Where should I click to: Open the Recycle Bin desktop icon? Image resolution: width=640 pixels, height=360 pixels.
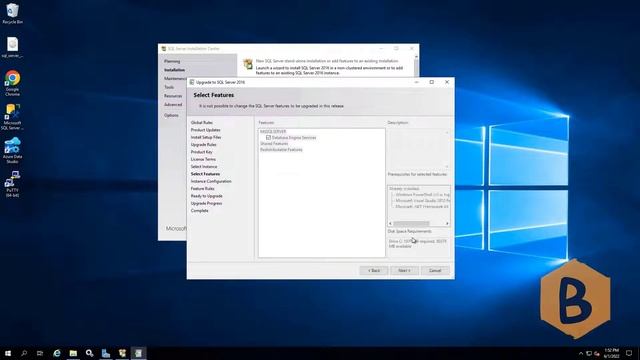coord(12,14)
